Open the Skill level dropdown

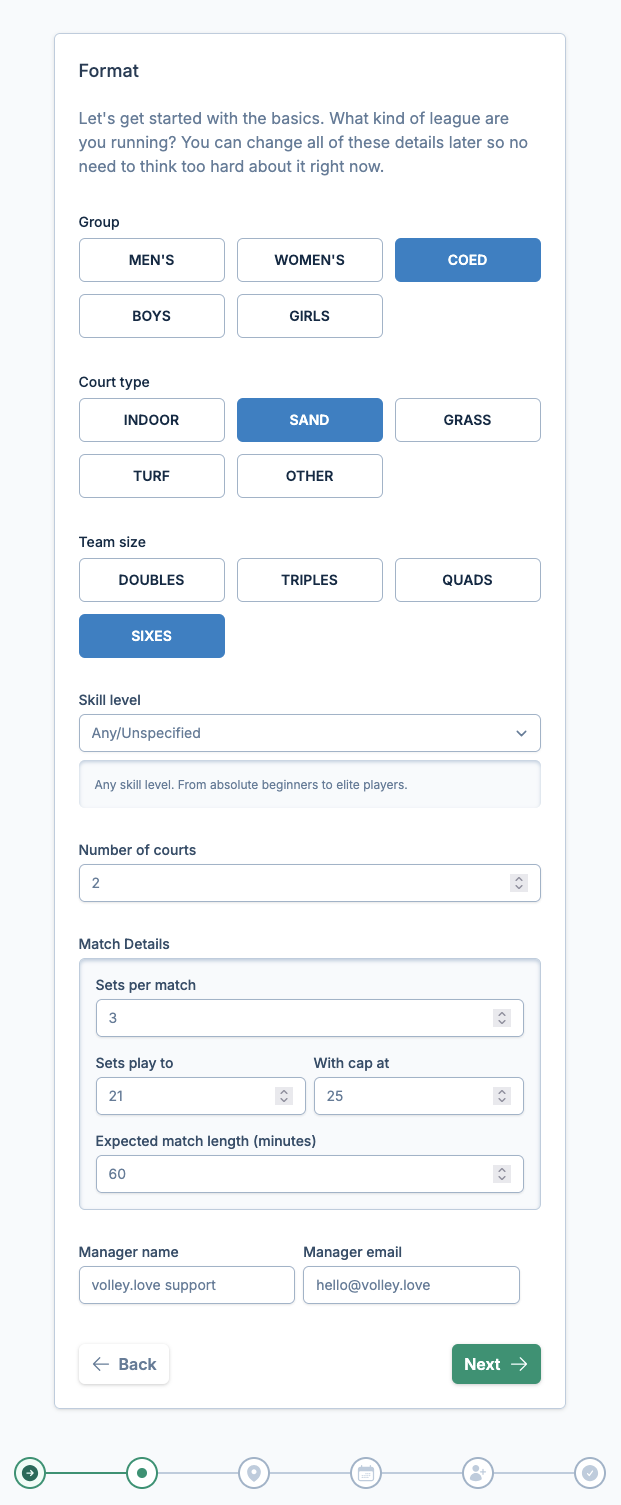click(309, 733)
